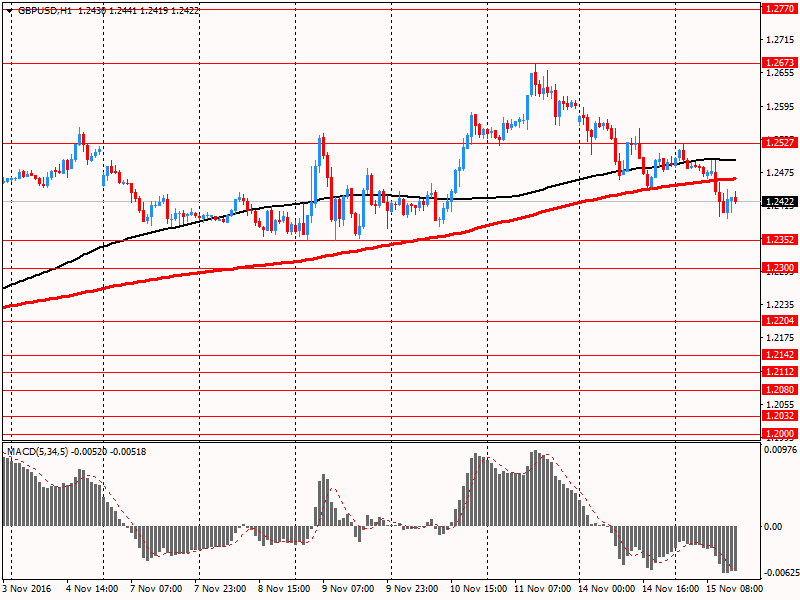Screen dimensions: 800x600
Task: Click the 1.2770 red price level label
Action: [x=778, y=8]
